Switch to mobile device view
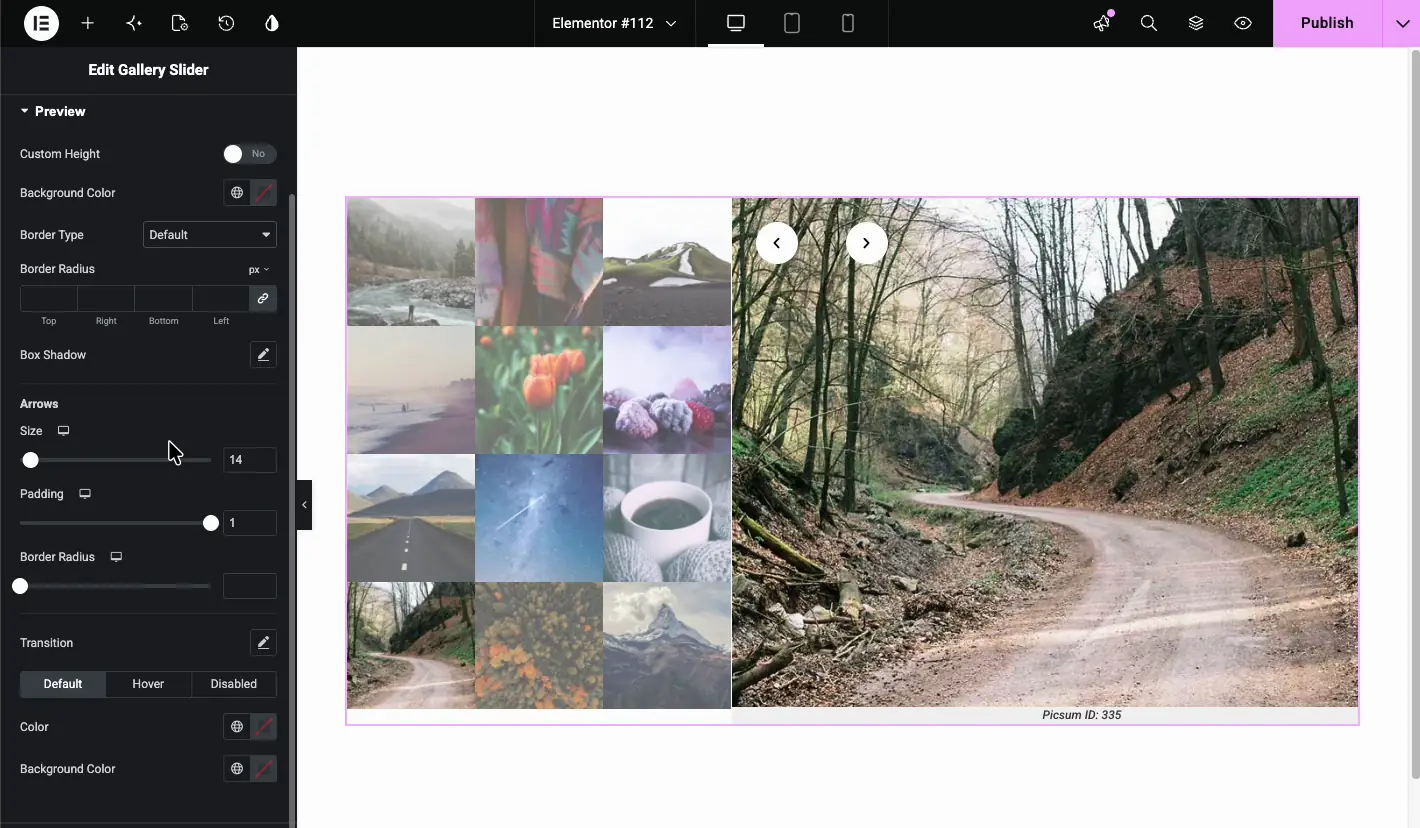Image resolution: width=1420 pixels, height=828 pixels. tap(848, 23)
